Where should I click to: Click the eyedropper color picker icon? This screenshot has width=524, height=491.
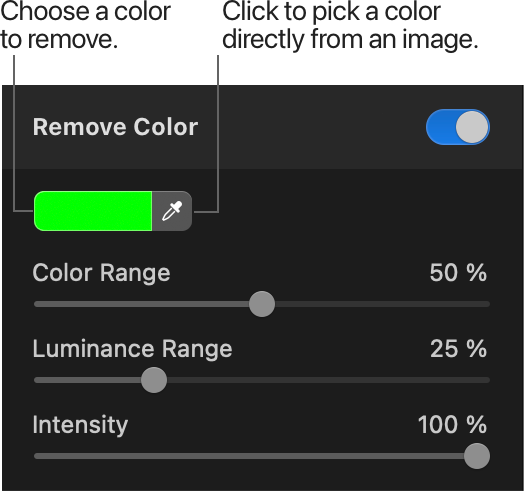pyautogui.click(x=172, y=211)
